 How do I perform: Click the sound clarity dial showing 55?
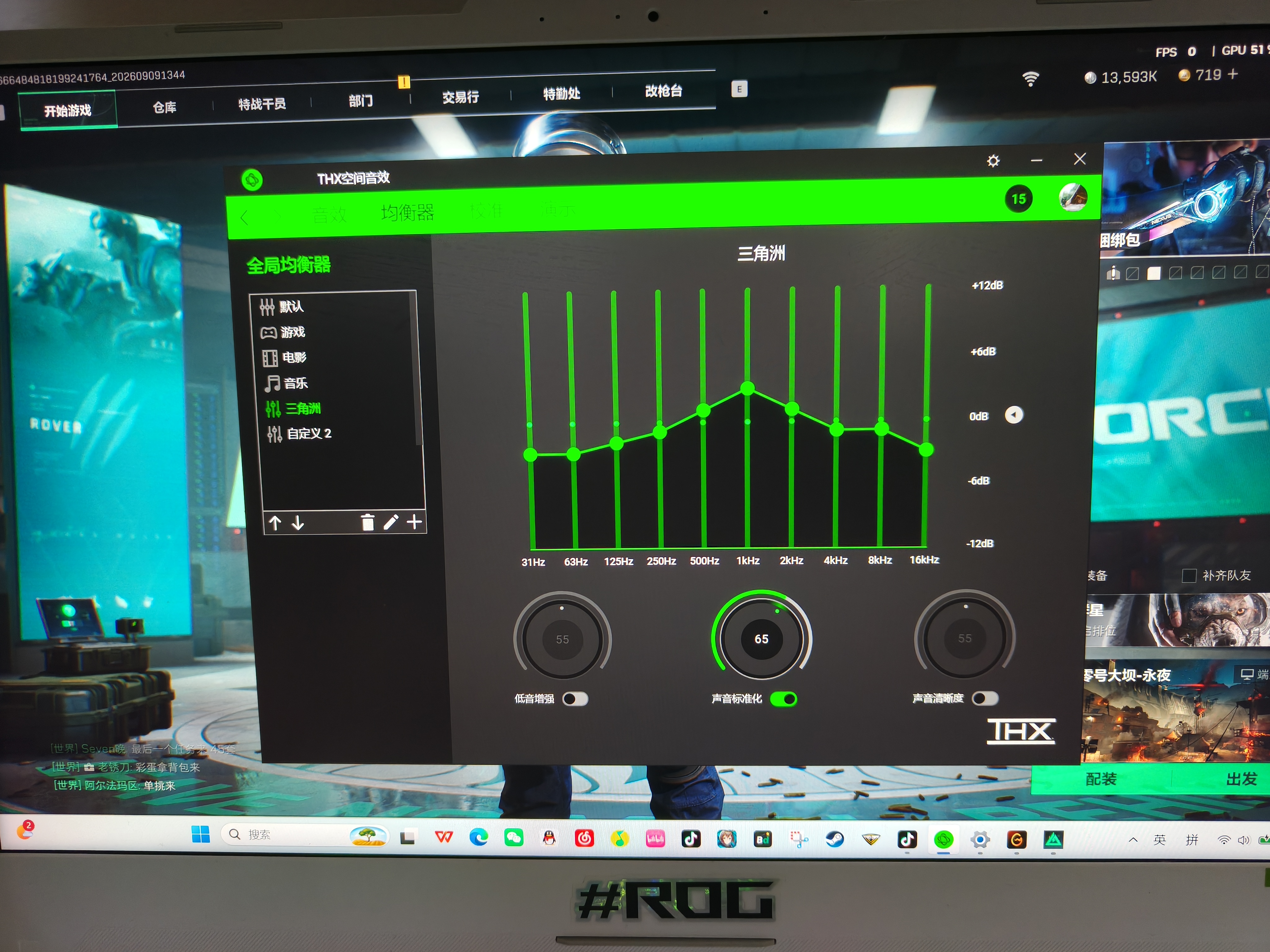pos(965,637)
